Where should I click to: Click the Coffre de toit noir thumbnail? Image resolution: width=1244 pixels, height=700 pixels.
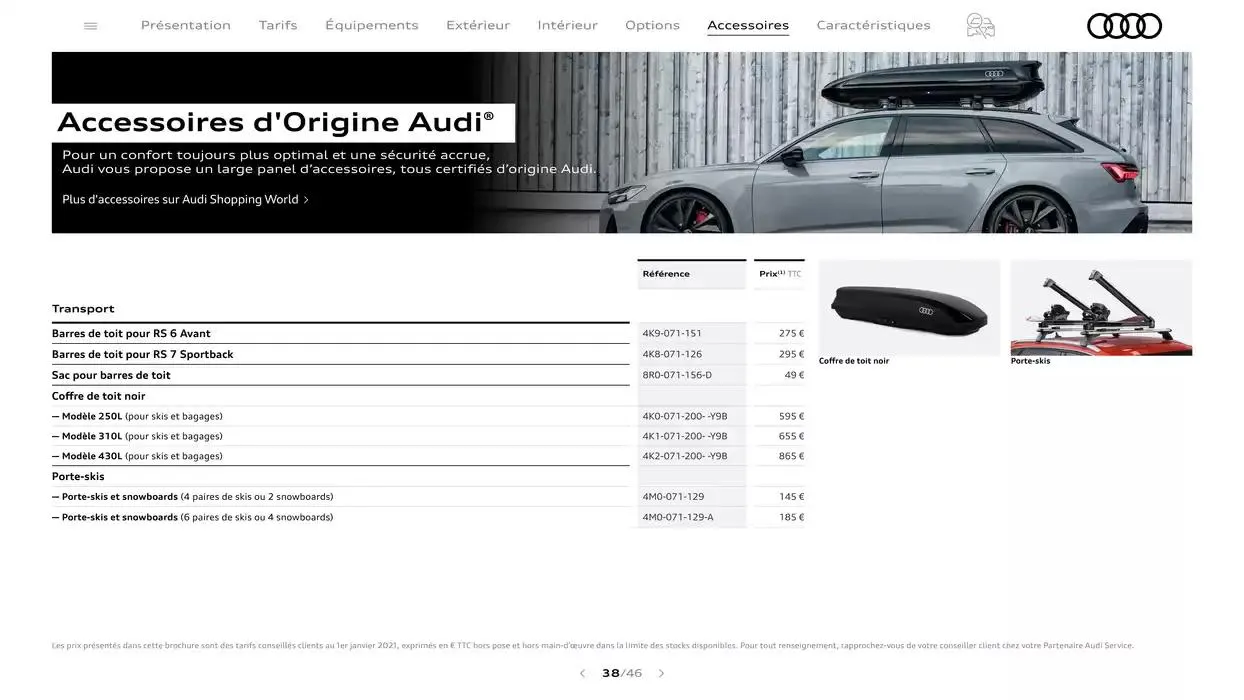tap(909, 305)
